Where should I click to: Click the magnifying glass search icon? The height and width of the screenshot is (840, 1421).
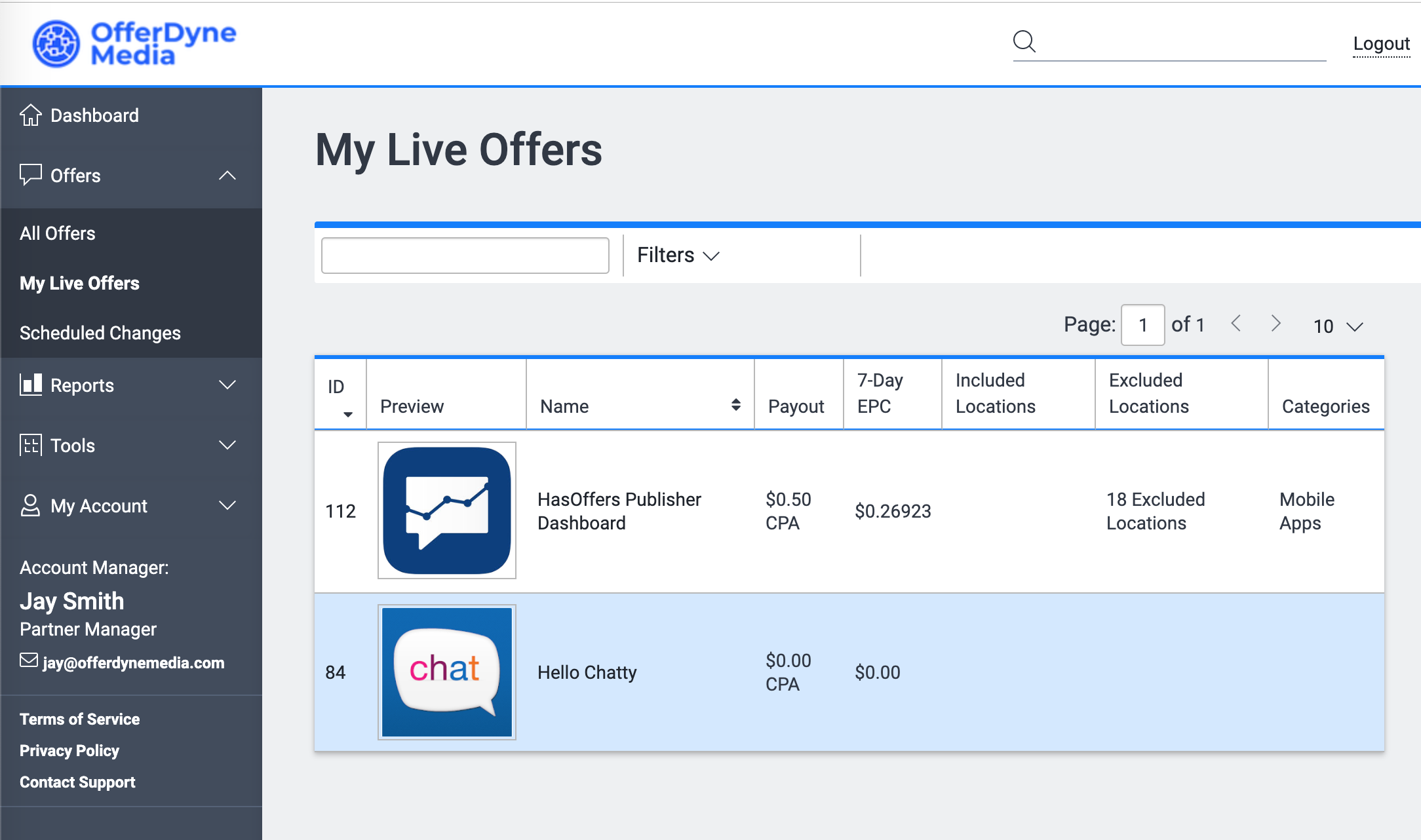point(1024,41)
